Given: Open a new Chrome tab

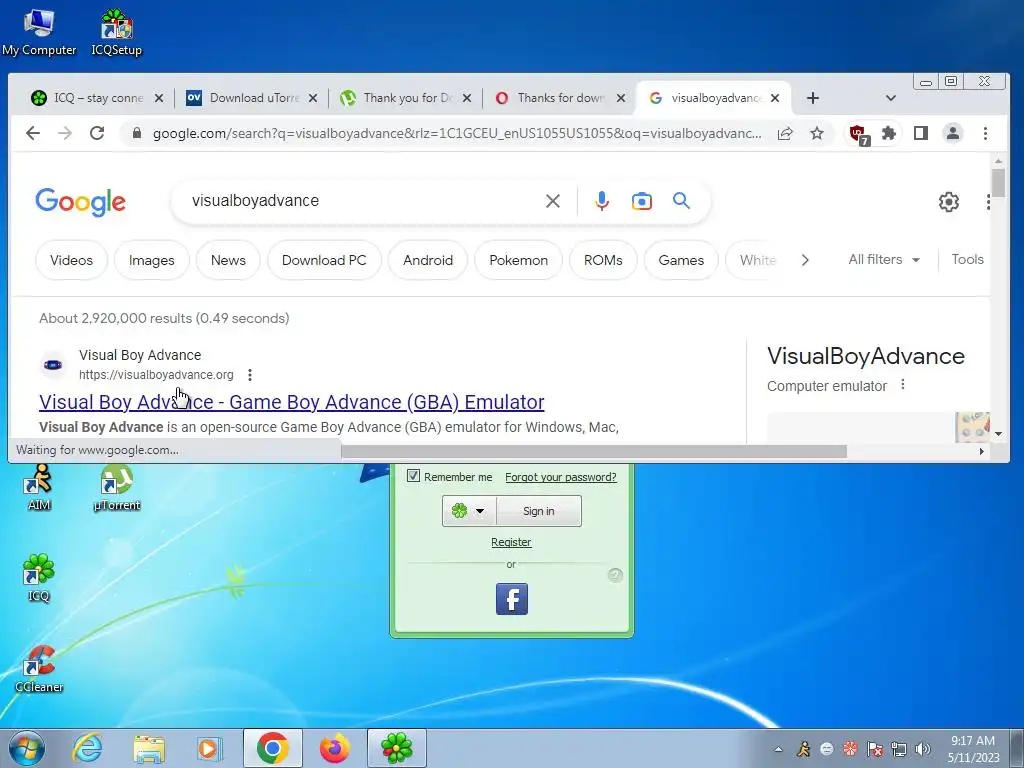Looking at the screenshot, I should (x=812, y=98).
